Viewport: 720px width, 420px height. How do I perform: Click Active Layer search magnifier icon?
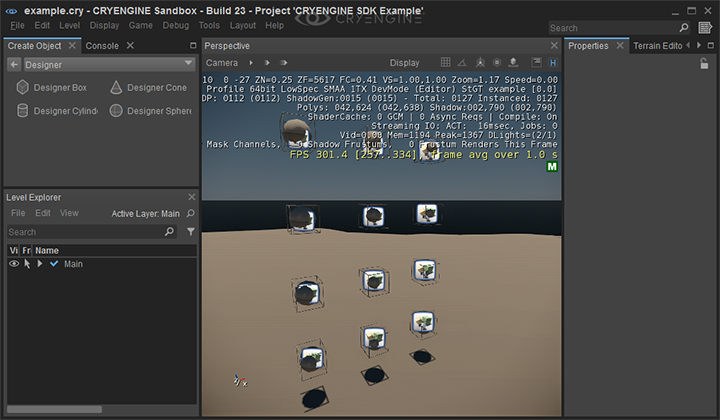pos(191,213)
